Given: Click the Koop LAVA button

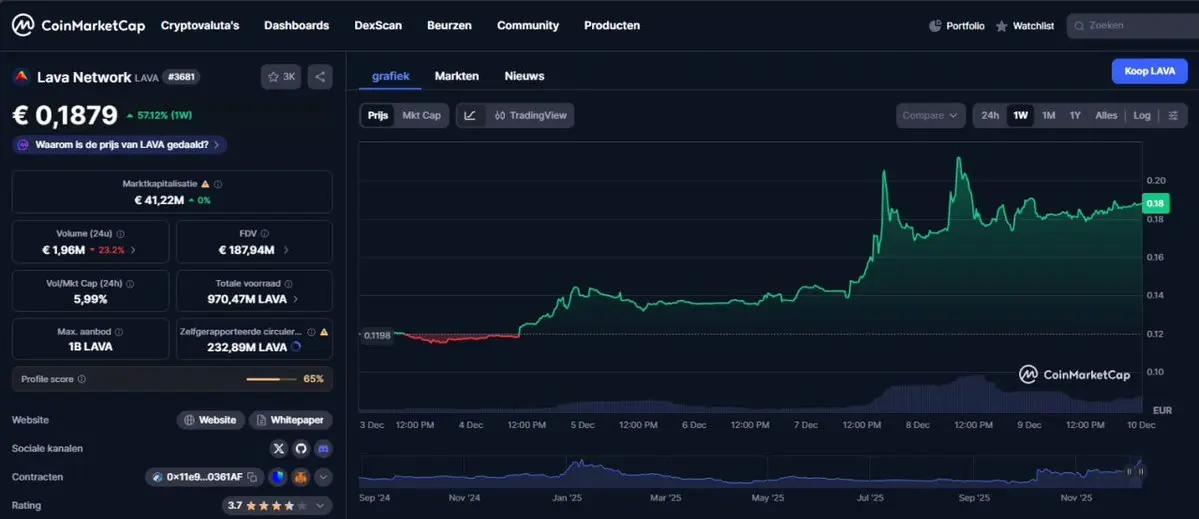Looking at the screenshot, I should click(x=1149, y=71).
